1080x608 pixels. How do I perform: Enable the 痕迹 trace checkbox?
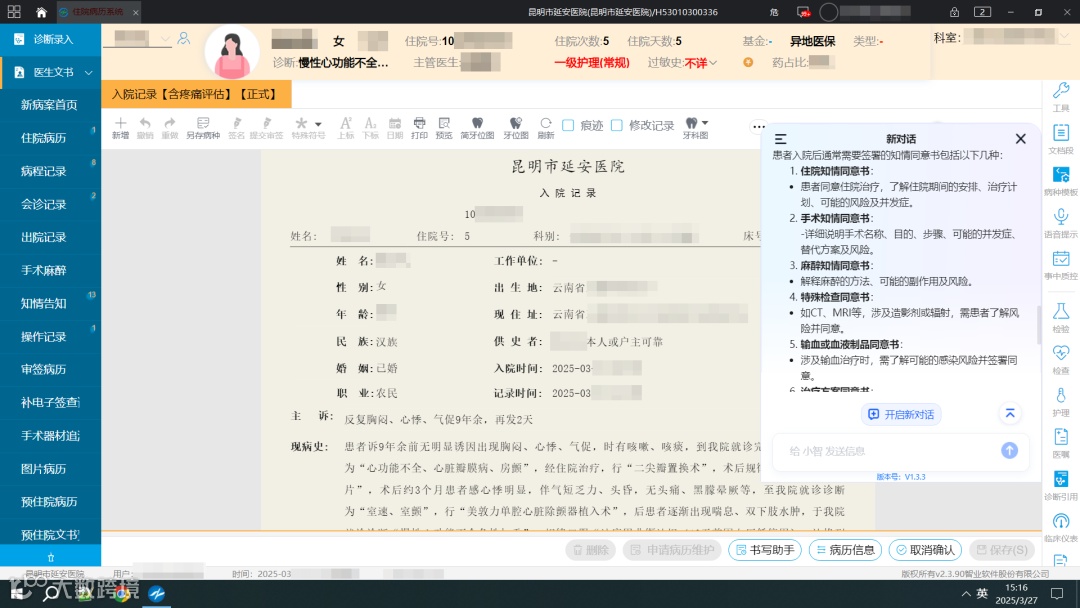[568, 125]
